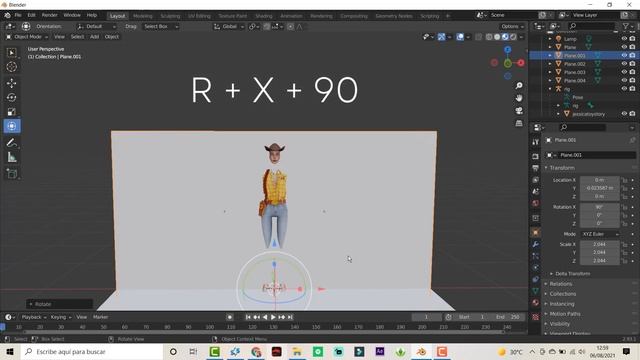
Task: Expand the Motion Paths panel
Action: [x=565, y=314]
